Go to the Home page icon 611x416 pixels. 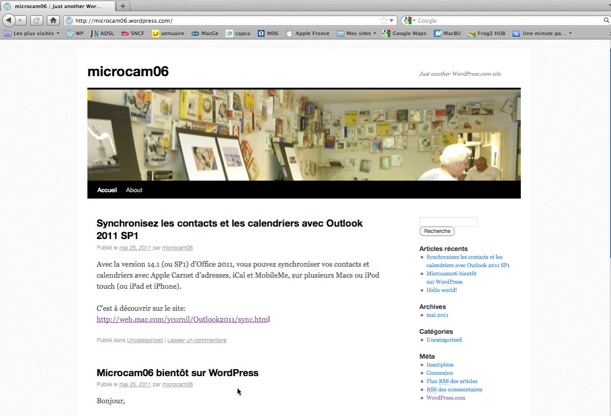(53, 20)
